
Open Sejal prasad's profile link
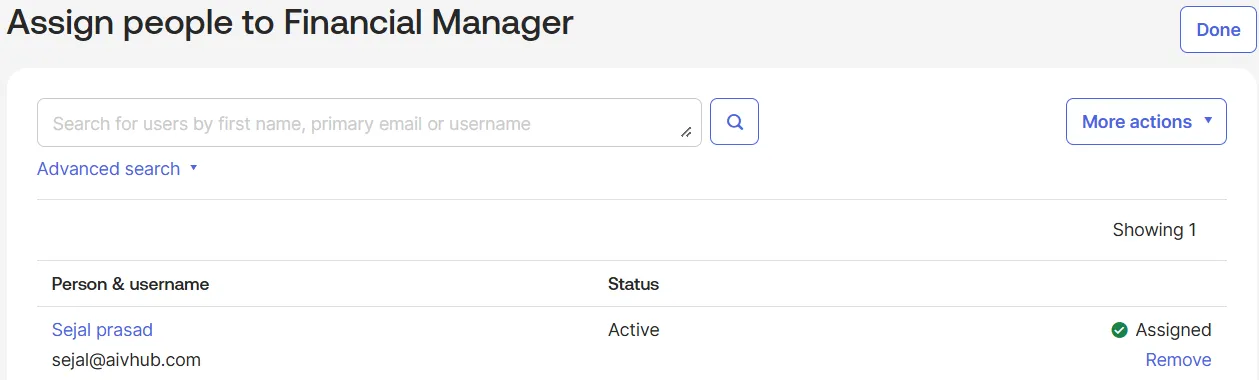pyautogui.click(x=102, y=330)
